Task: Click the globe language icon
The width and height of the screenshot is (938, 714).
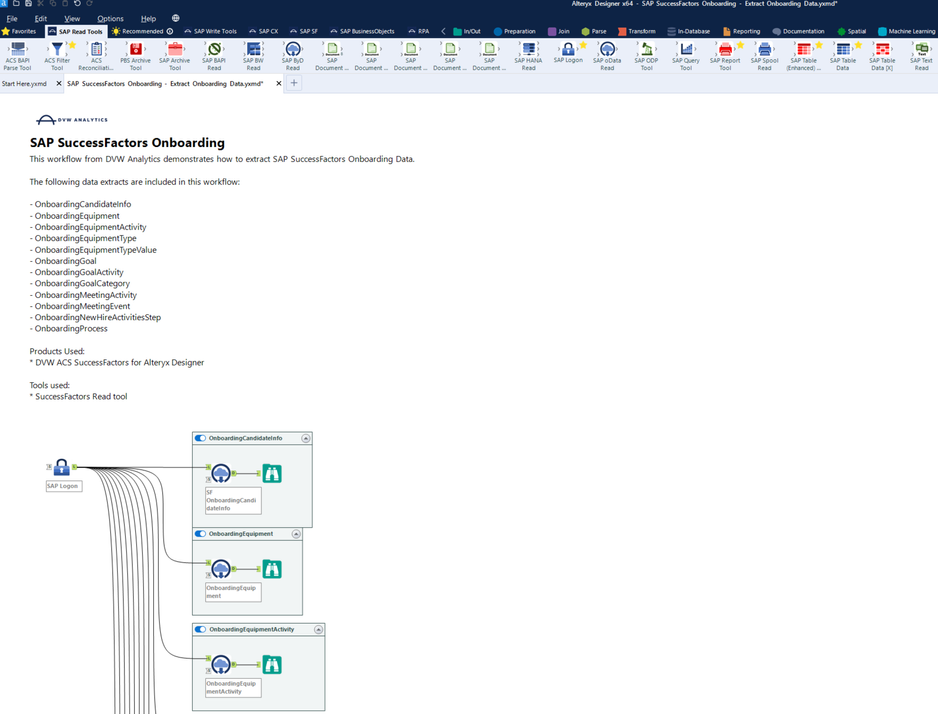Action: coord(175,19)
